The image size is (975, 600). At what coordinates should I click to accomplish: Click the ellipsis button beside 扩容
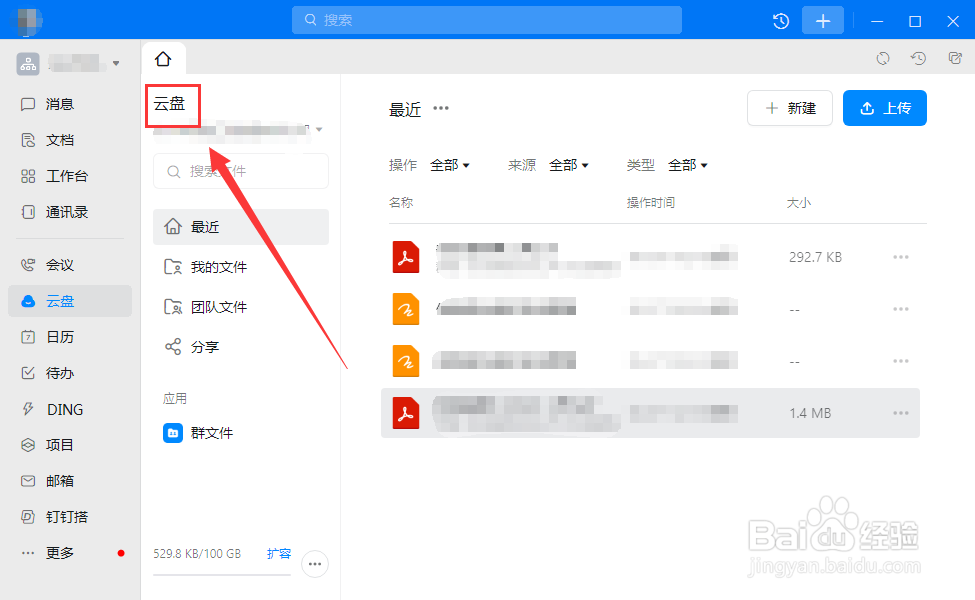tap(315, 564)
